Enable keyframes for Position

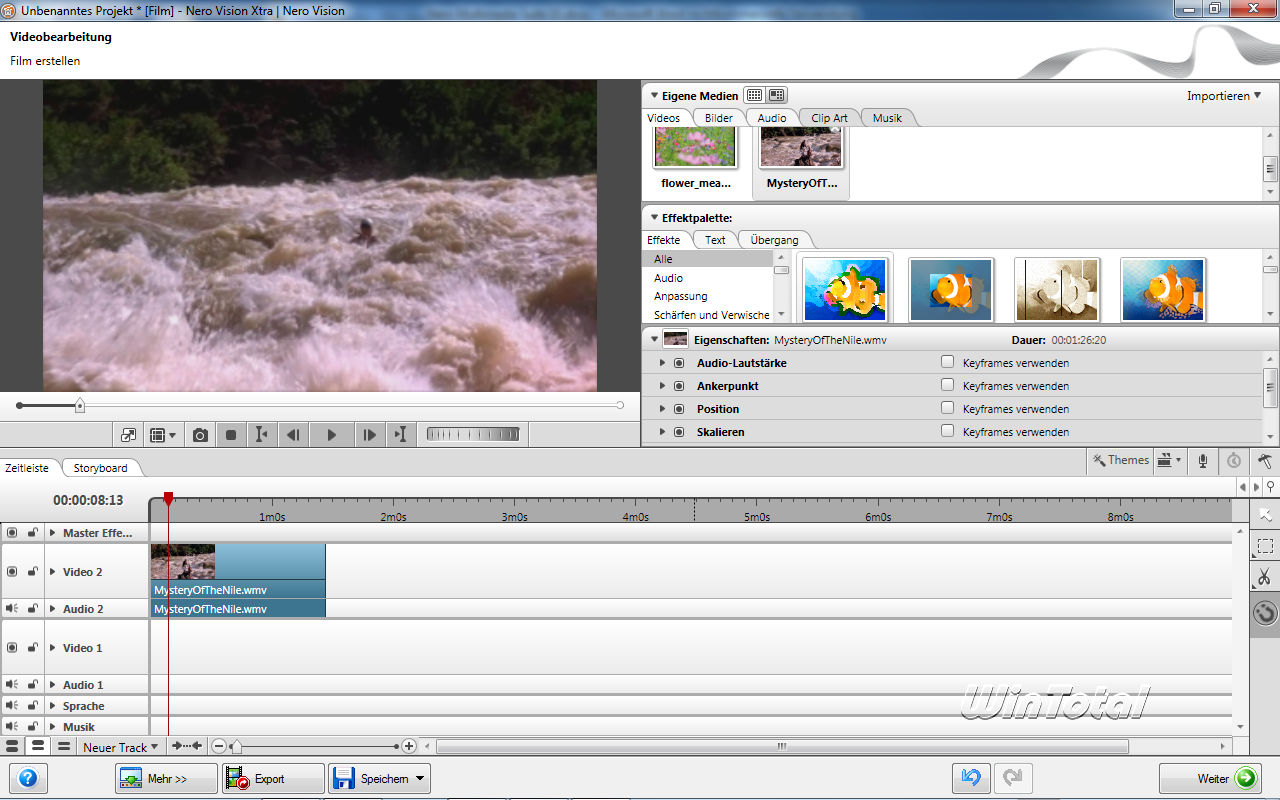point(947,408)
